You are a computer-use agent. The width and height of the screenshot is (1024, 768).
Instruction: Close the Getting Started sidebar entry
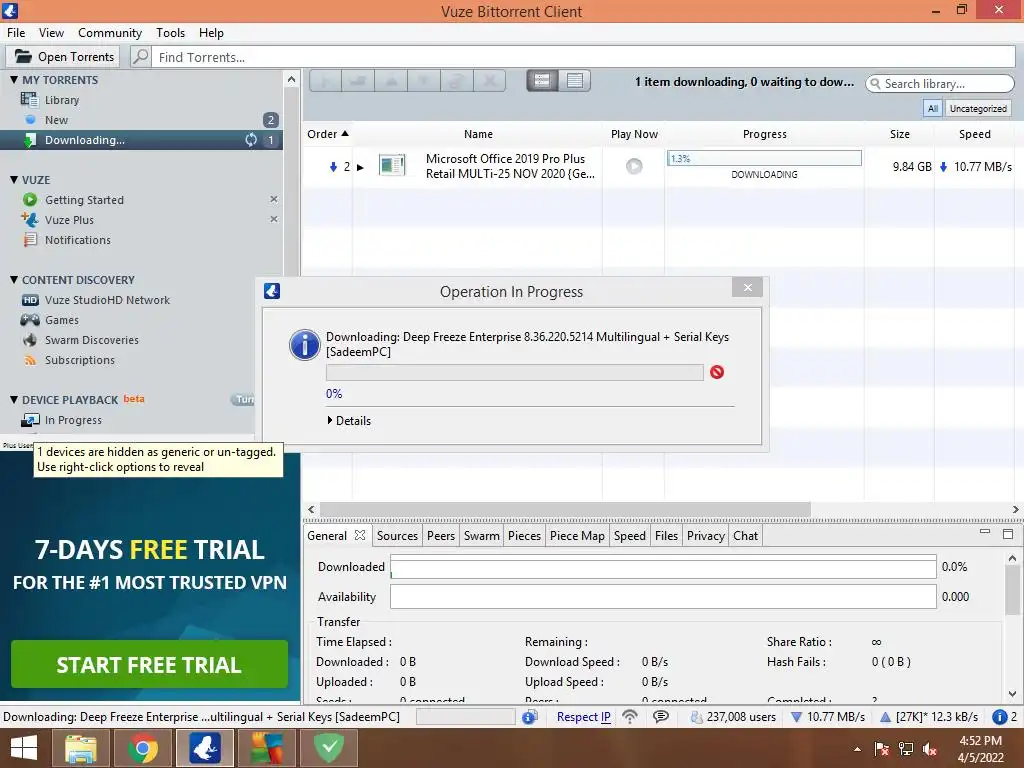coord(274,199)
